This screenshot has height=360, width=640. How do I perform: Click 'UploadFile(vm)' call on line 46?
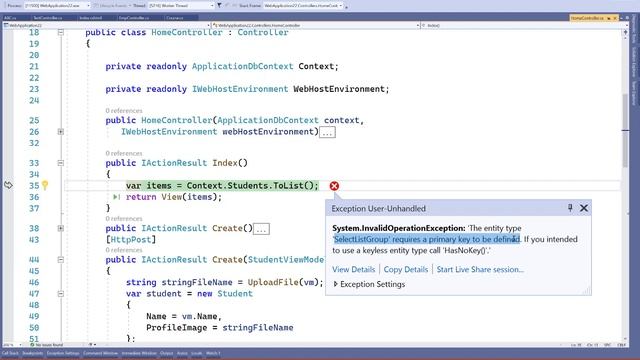click(283, 282)
